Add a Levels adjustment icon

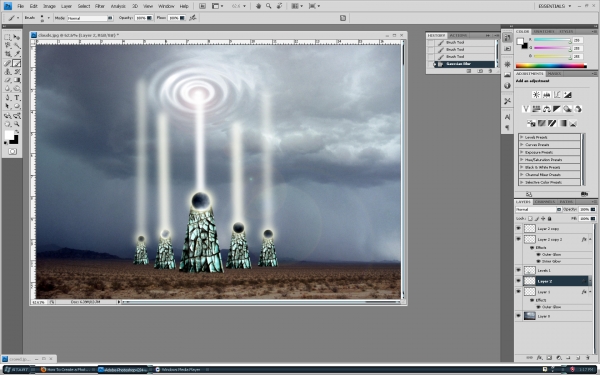point(546,95)
